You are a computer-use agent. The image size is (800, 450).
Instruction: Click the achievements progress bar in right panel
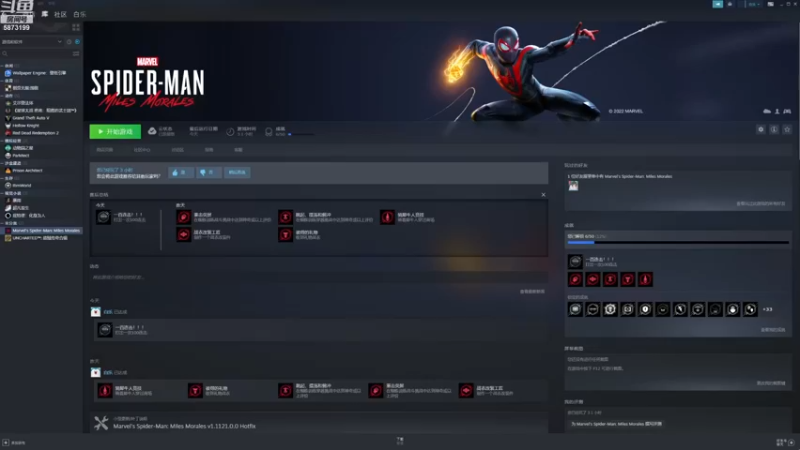click(678, 242)
